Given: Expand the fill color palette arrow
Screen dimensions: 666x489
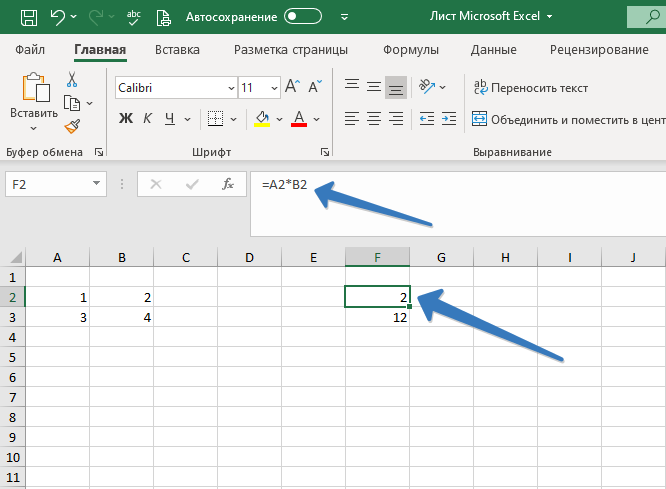Looking at the screenshot, I should (279, 119).
